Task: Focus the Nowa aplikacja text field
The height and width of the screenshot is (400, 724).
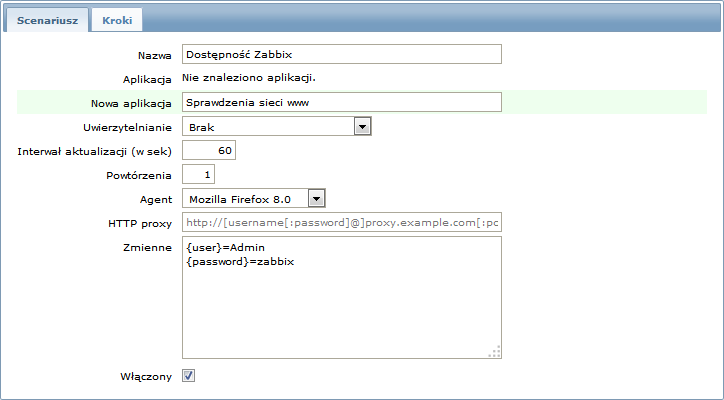Action: click(342, 102)
